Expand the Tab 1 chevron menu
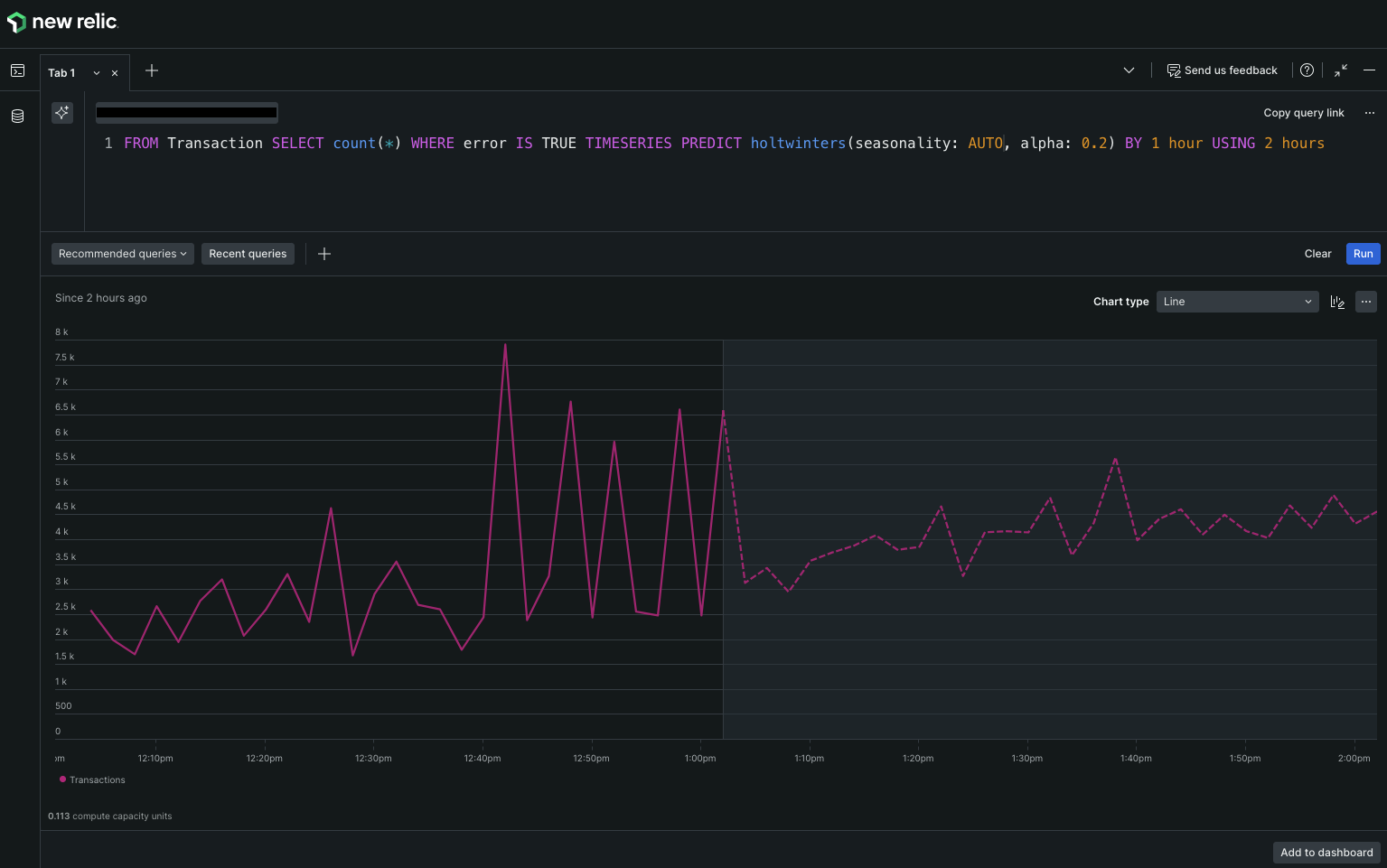This screenshot has height=868, width=1387. 97,73
